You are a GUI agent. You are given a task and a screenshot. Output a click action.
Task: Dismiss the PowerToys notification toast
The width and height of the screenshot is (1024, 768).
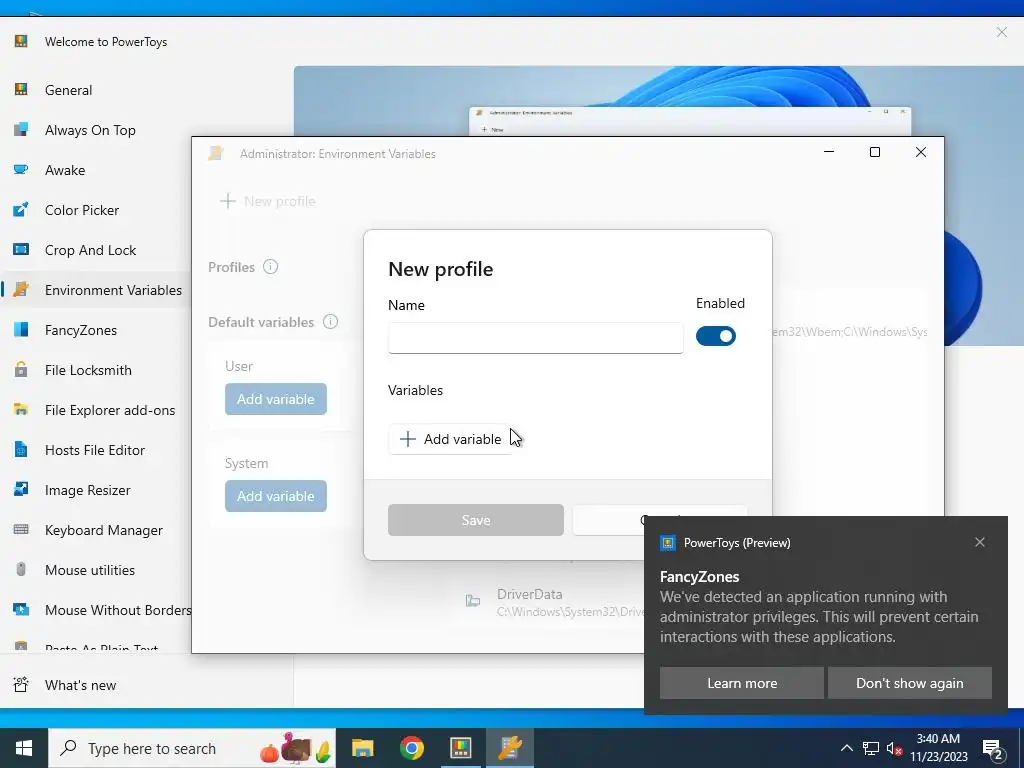980,542
